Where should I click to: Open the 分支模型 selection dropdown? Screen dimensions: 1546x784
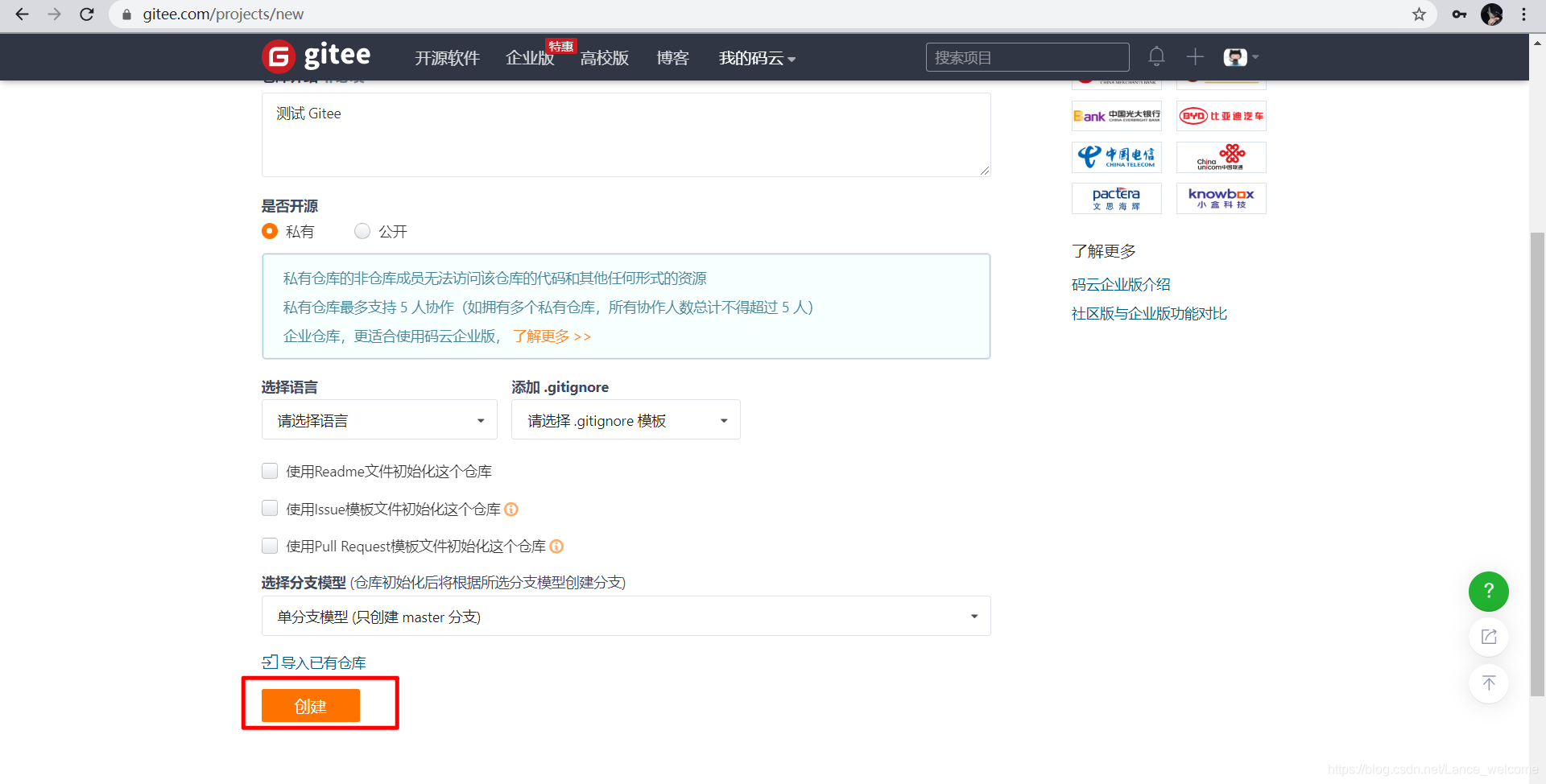click(626, 616)
